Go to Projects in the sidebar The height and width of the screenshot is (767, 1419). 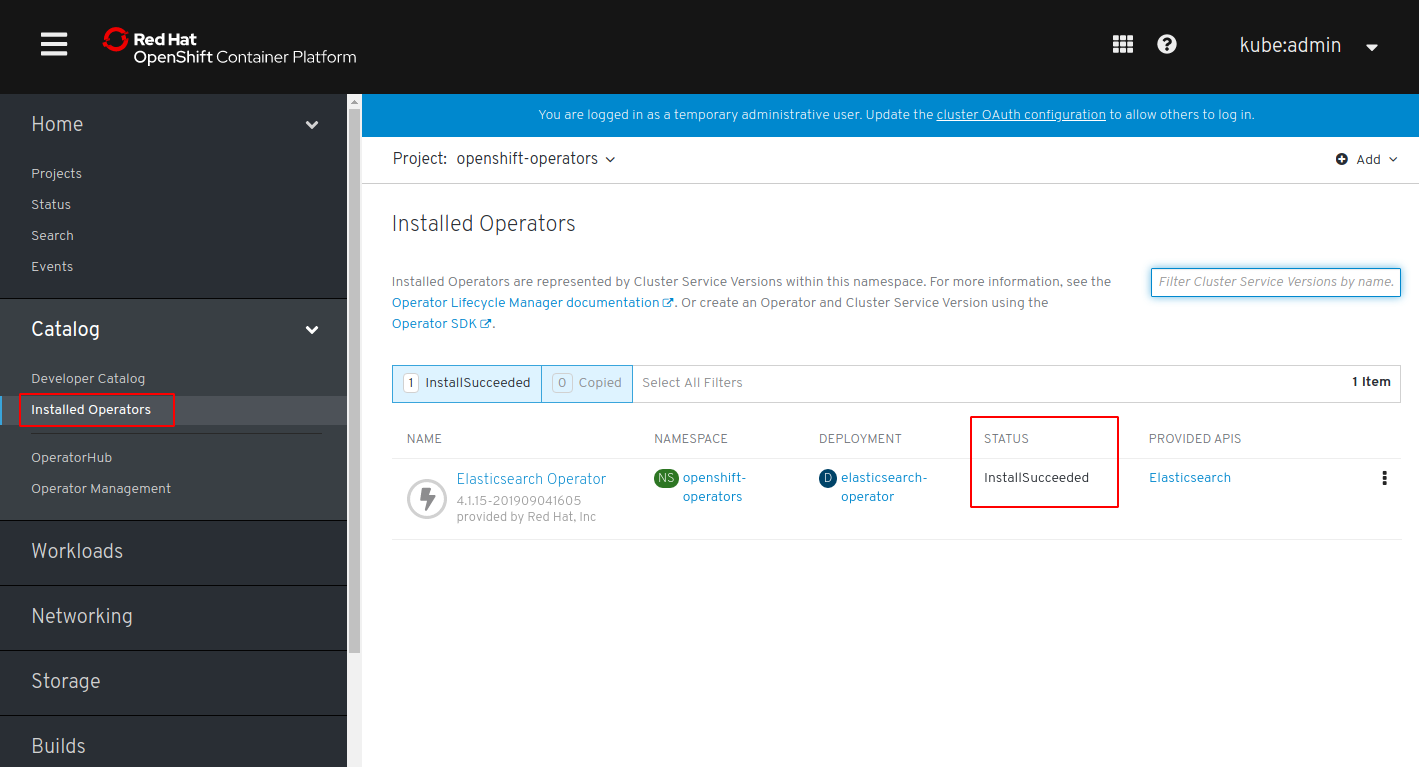point(56,173)
